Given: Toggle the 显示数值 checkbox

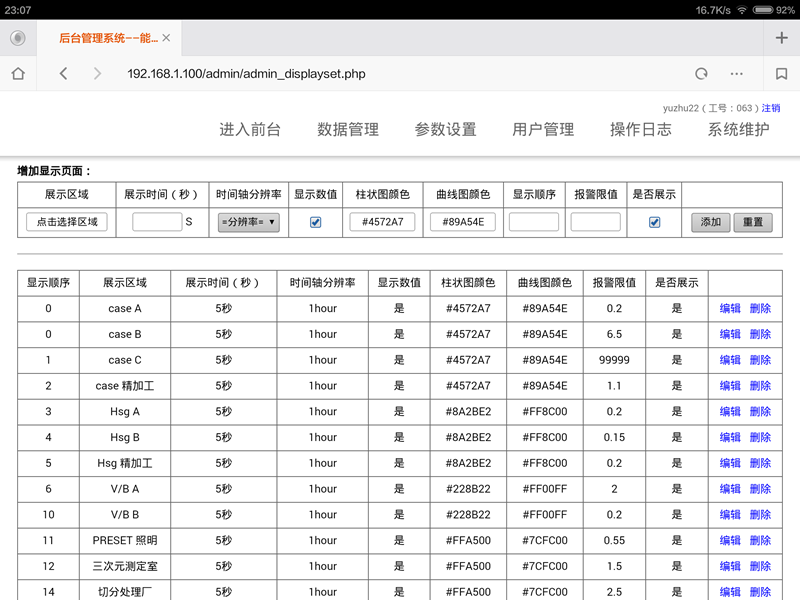Looking at the screenshot, I should coord(316,222).
